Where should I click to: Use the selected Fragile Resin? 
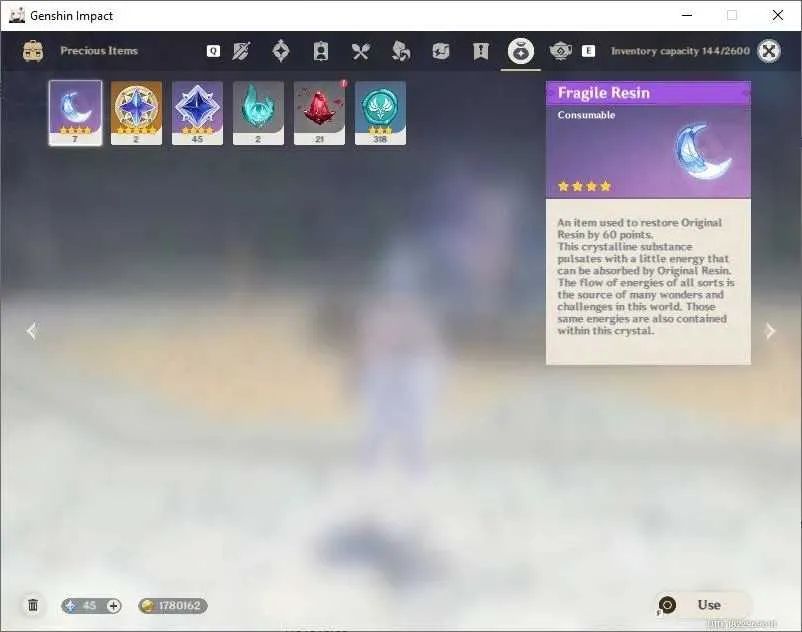click(x=704, y=605)
